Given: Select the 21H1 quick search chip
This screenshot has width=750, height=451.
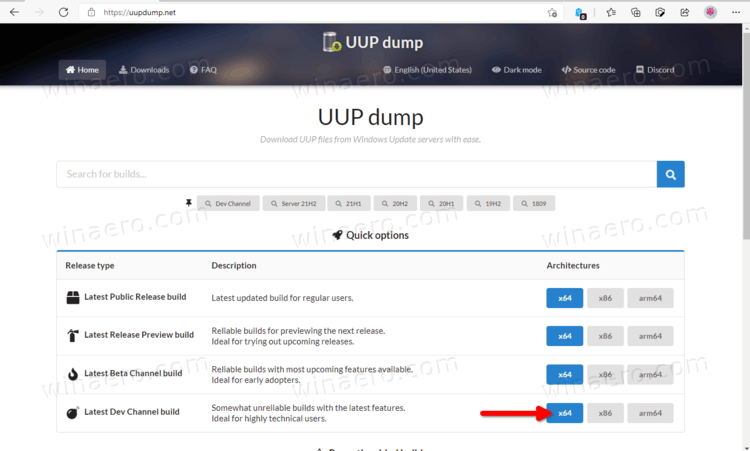Looking at the screenshot, I should pyautogui.click(x=349, y=203).
